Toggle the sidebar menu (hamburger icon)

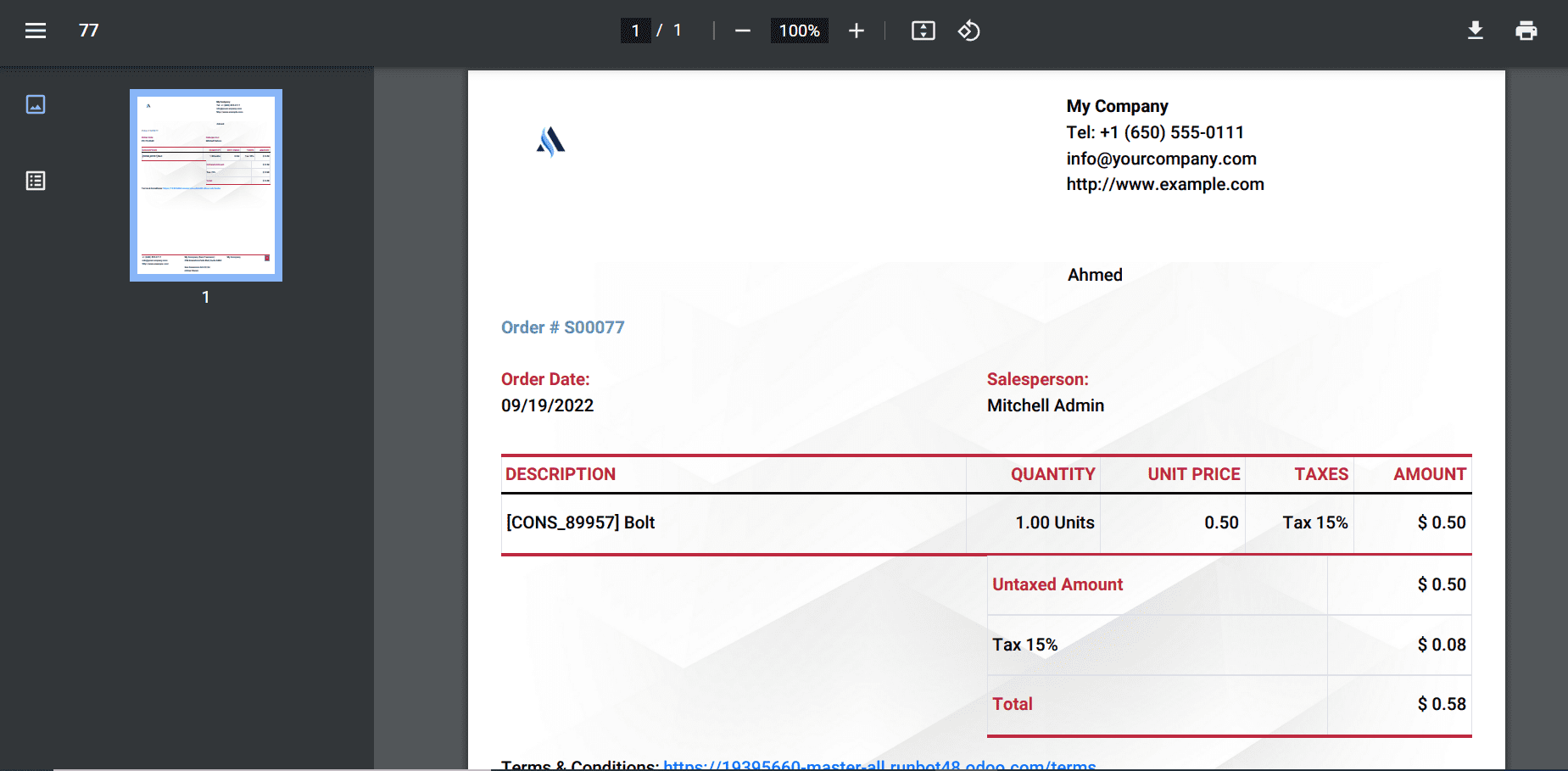[x=36, y=31]
